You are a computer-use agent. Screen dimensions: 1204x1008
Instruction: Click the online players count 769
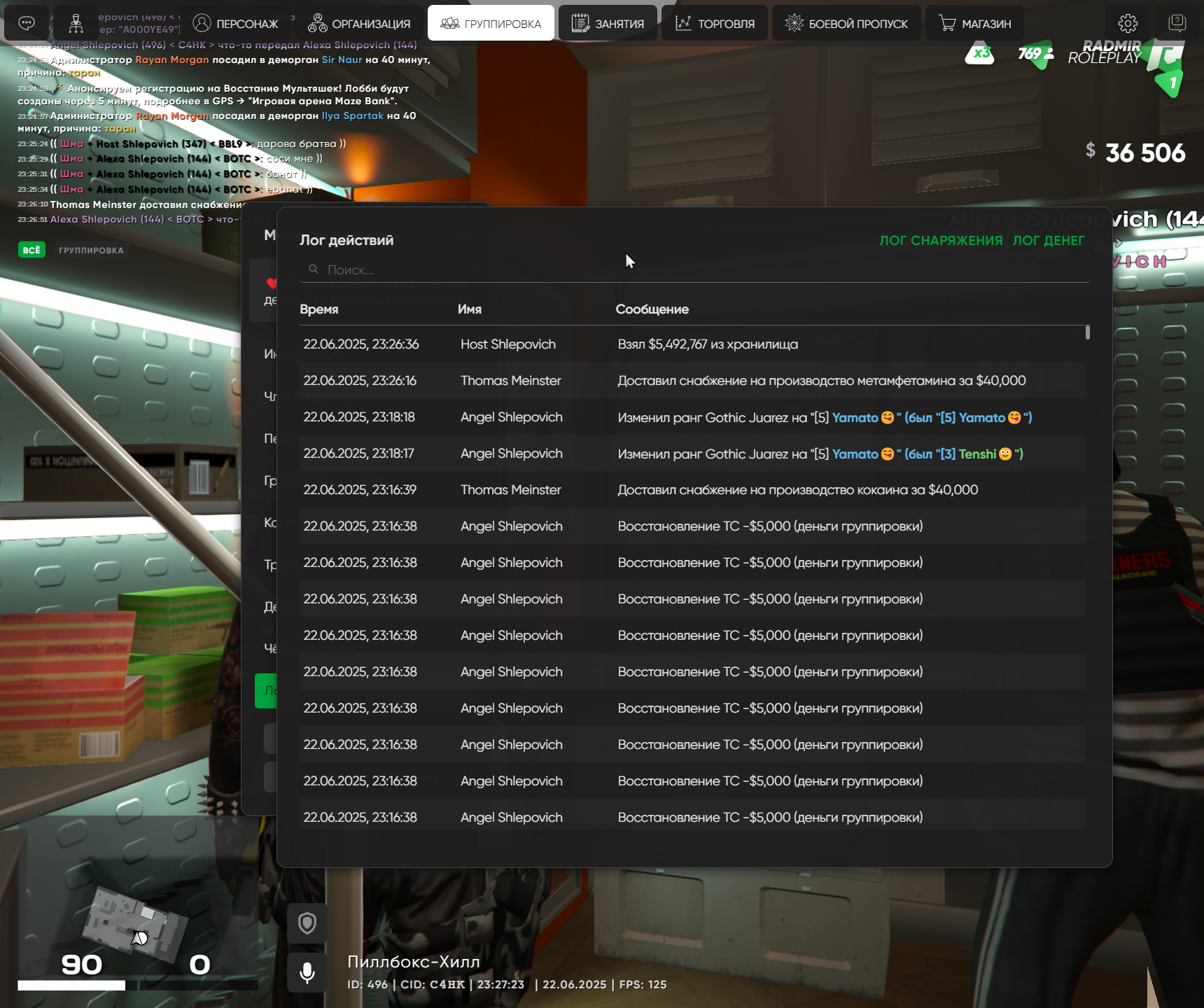click(1036, 53)
